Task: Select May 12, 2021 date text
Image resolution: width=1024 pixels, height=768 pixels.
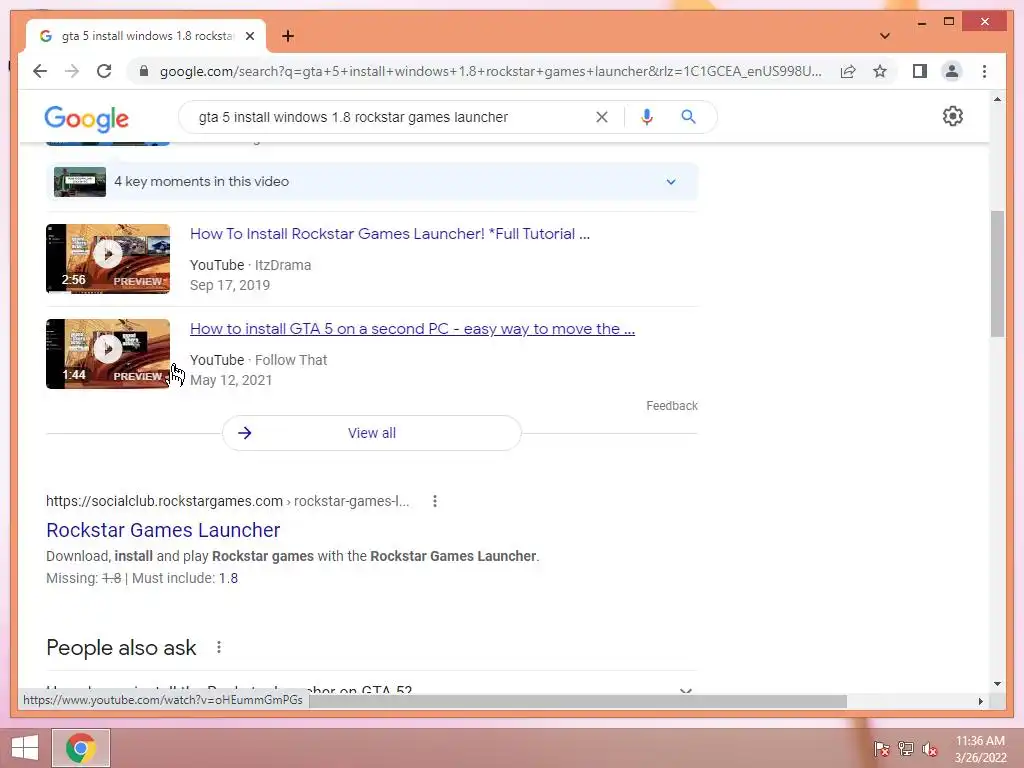Action: click(231, 380)
